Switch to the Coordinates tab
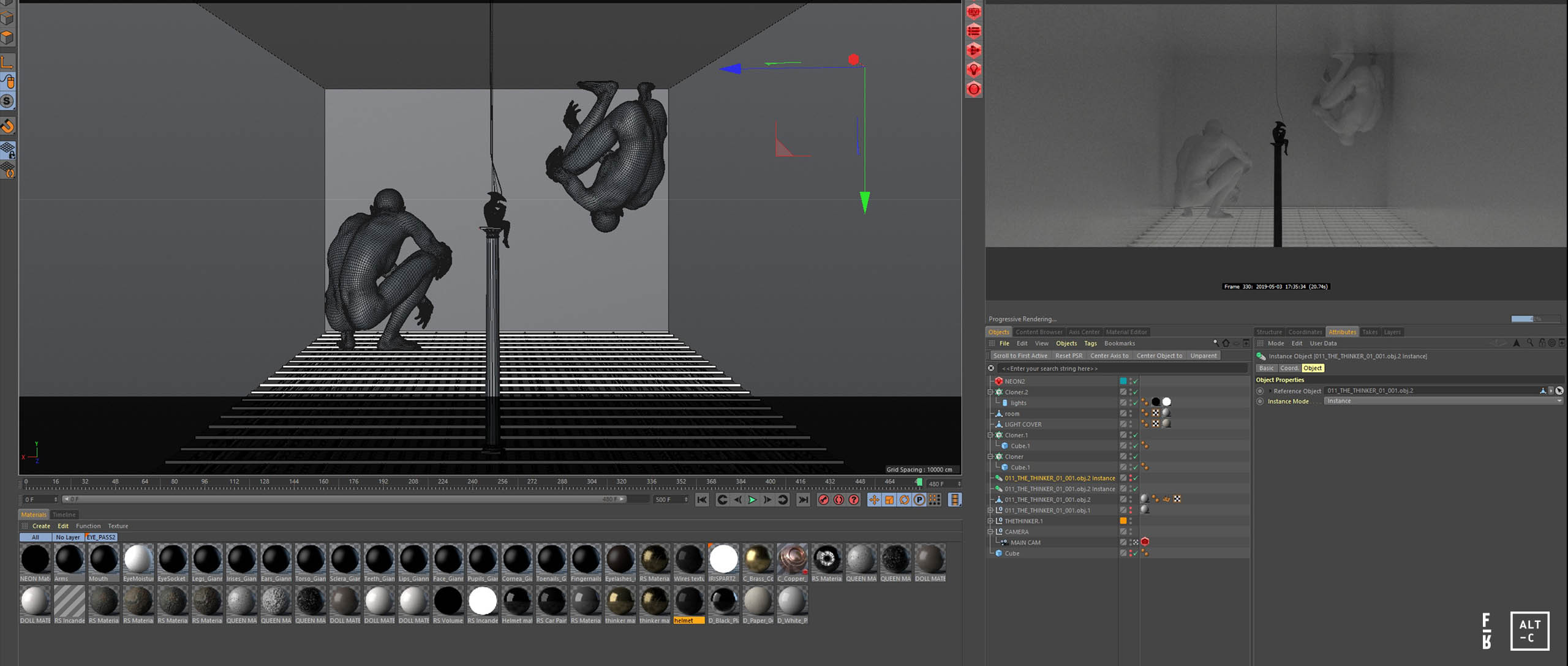The image size is (1568, 666). (x=1305, y=332)
